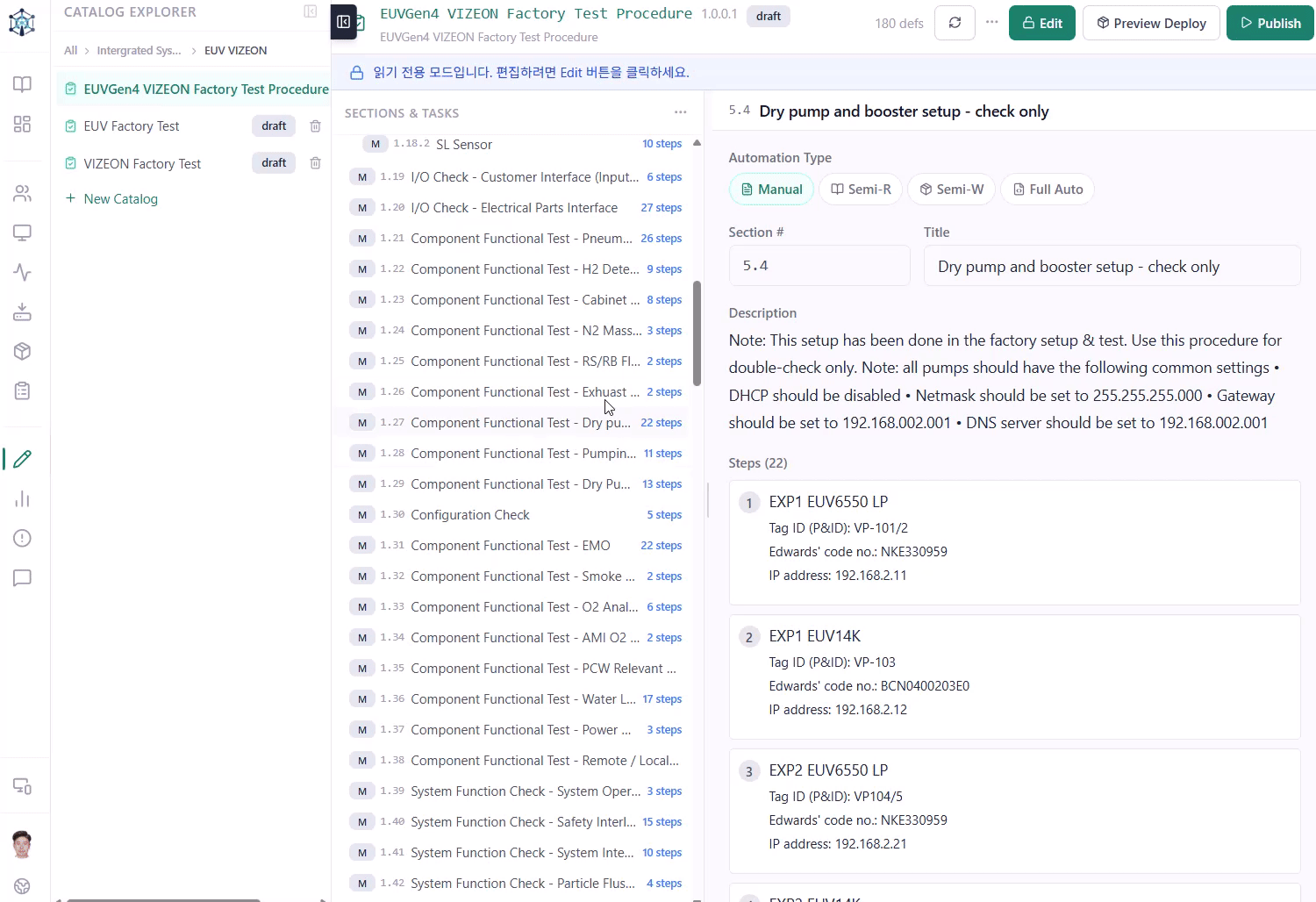The height and width of the screenshot is (902, 1316).
Task: Click the draft badge beside version 1.0.0.1
Action: (x=769, y=16)
